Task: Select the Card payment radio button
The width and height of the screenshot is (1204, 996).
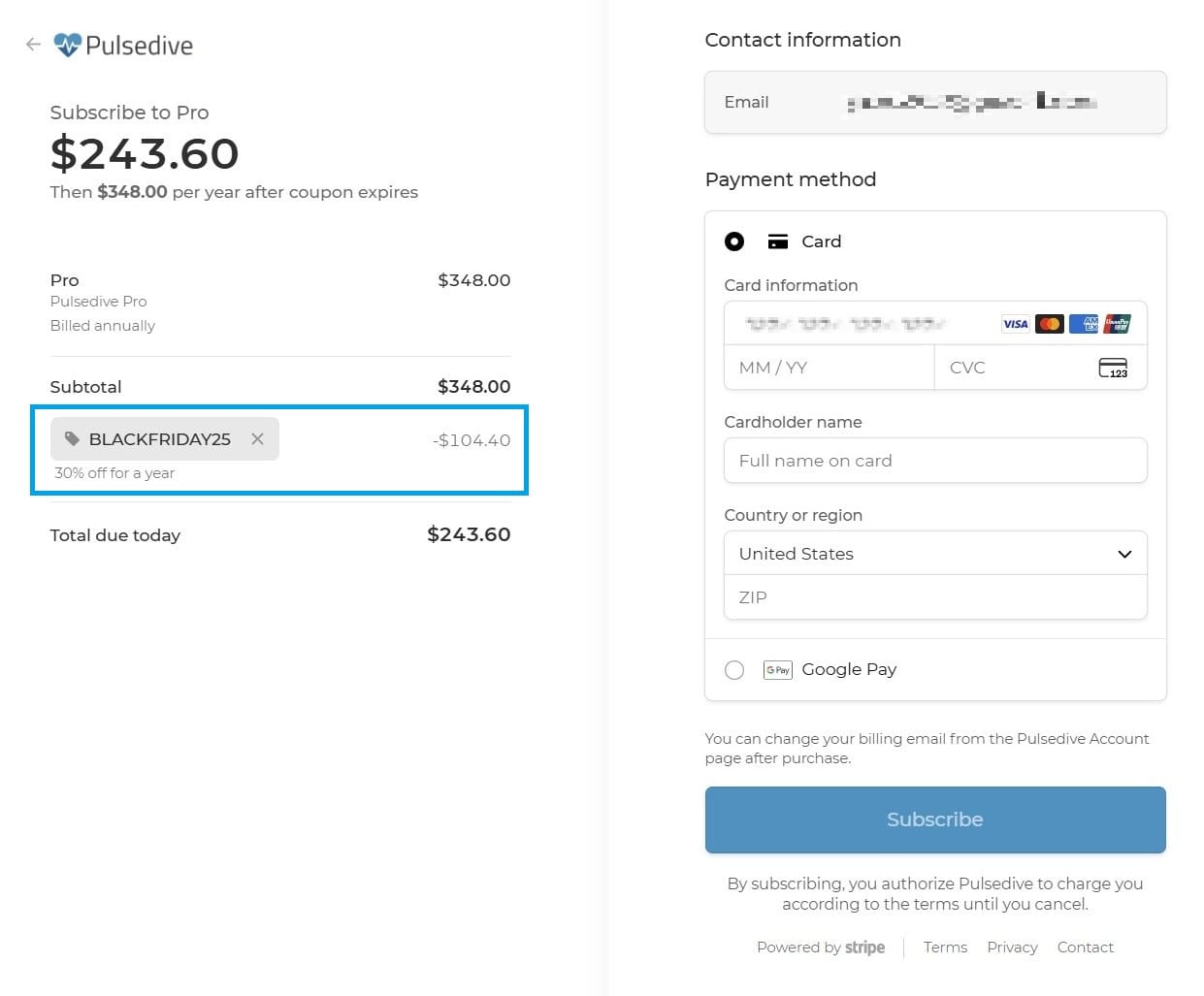Action: (x=734, y=241)
